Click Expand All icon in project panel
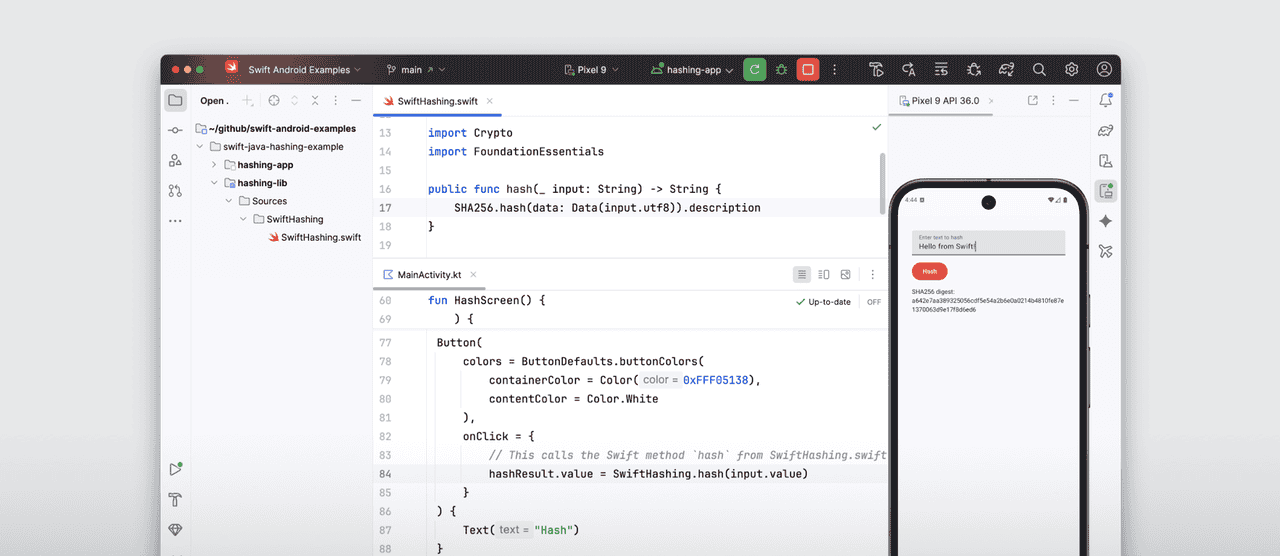Image resolution: width=1280 pixels, height=556 pixels. pyautogui.click(x=295, y=101)
